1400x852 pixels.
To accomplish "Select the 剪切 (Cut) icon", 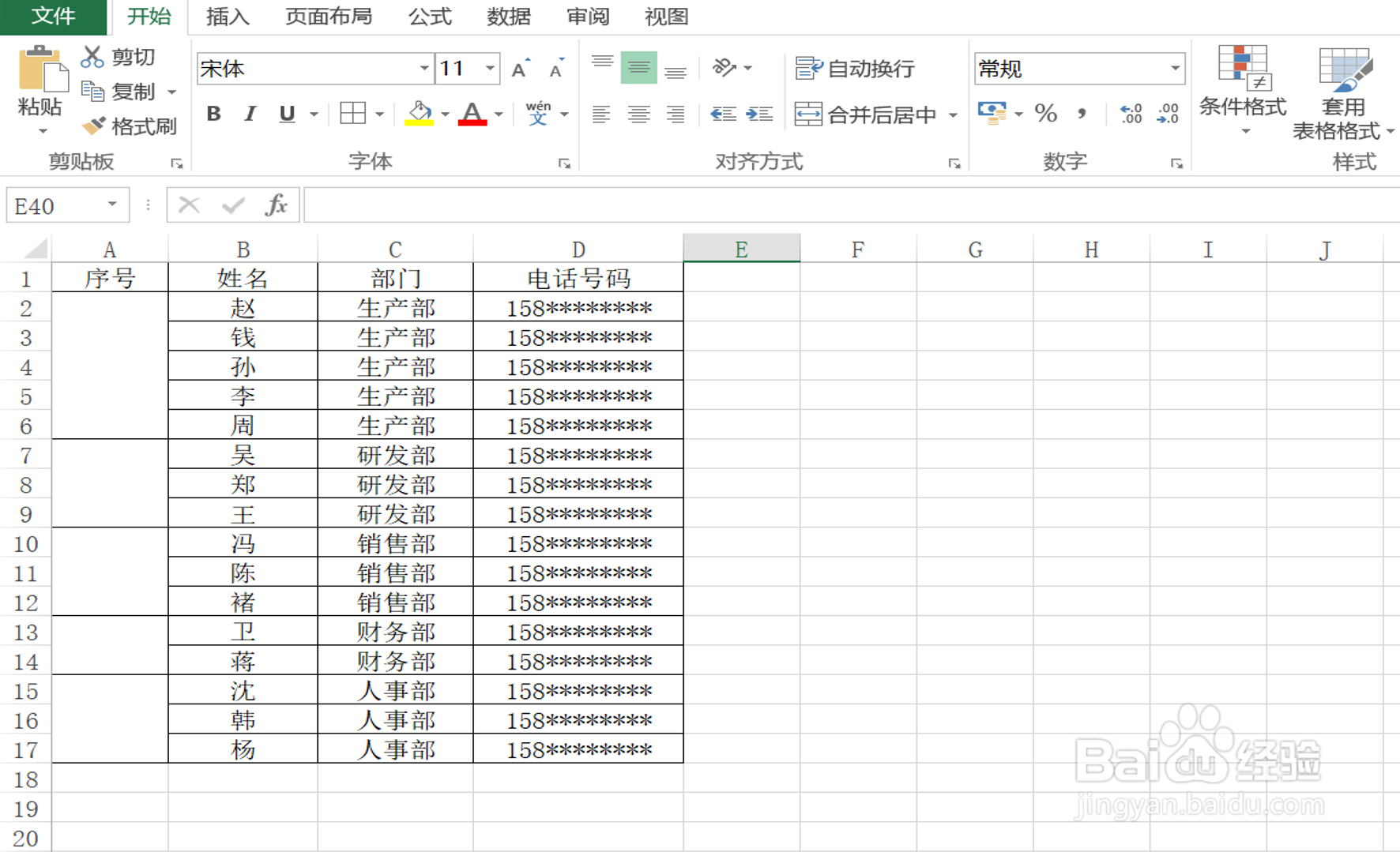I will pyautogui.click(x=92, y=55).
